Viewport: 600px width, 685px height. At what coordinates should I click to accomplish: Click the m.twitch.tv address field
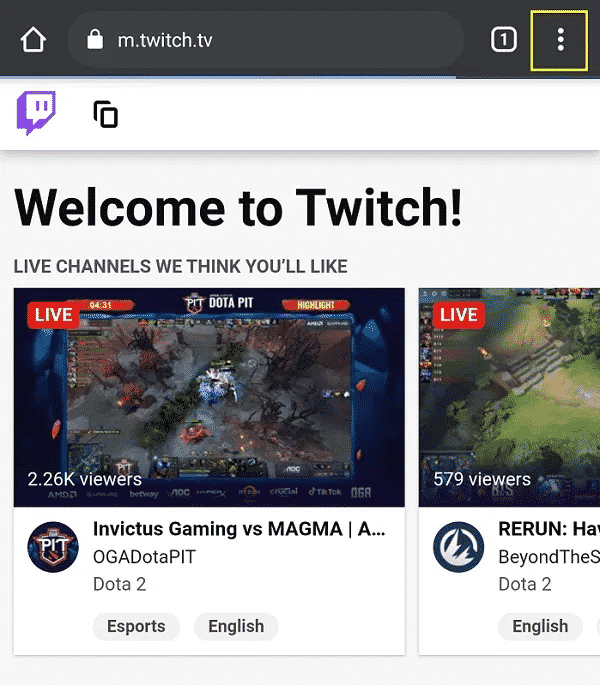click(x=266, y=40)
